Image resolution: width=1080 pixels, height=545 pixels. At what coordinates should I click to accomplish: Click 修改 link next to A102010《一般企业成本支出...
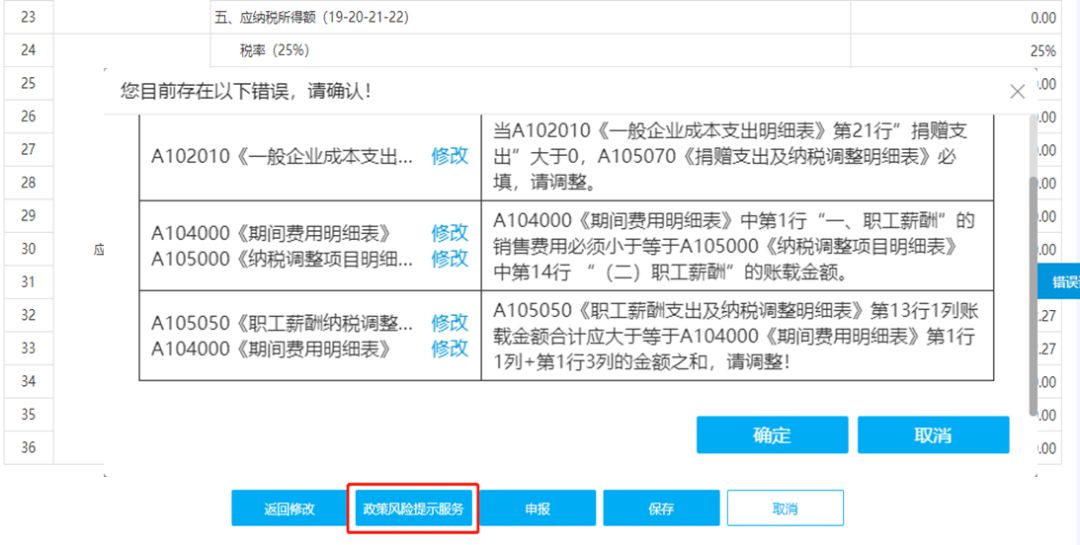point(449,156)
